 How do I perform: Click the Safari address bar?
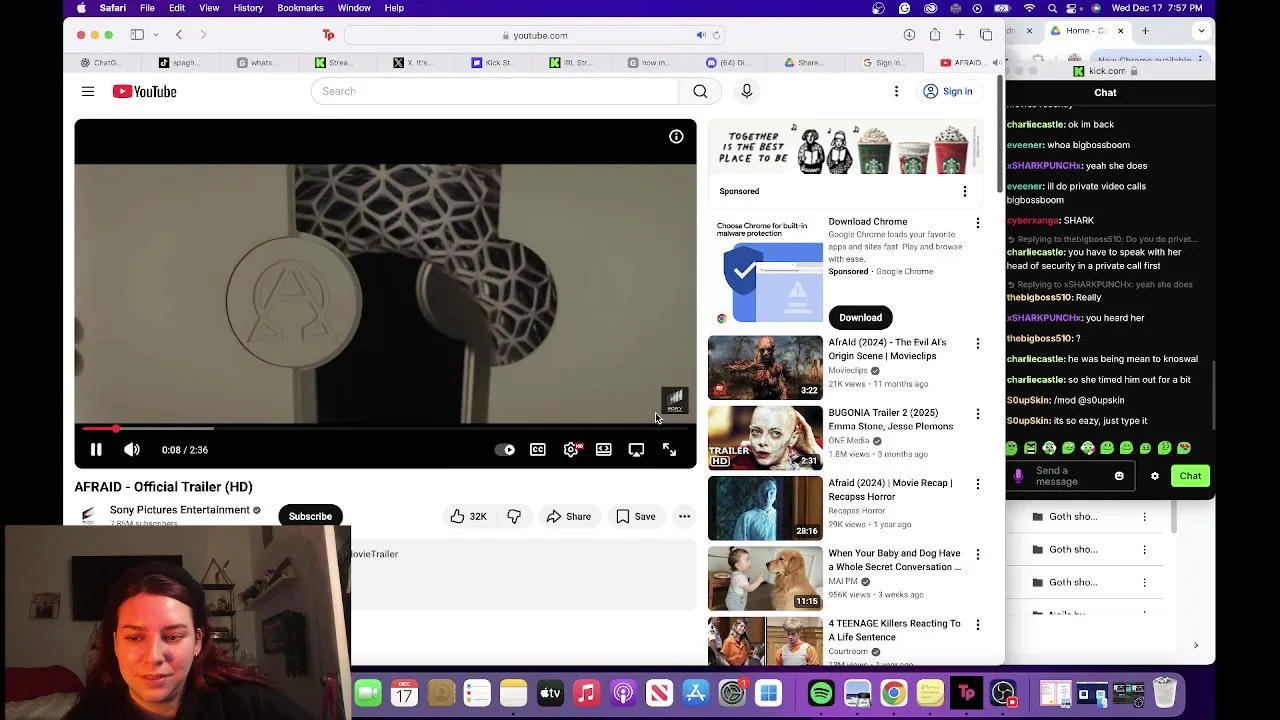click(x=536, y=35)
